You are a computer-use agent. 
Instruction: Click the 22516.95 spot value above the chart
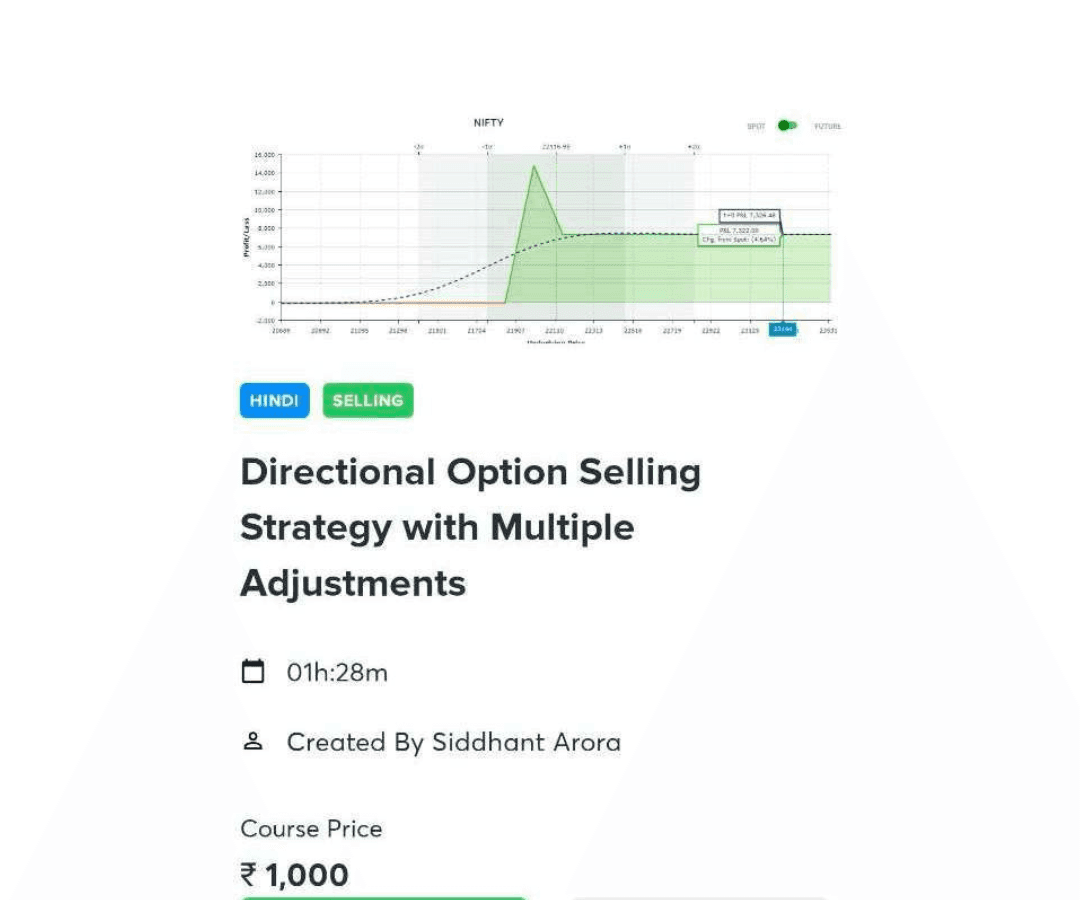point(556,145)
